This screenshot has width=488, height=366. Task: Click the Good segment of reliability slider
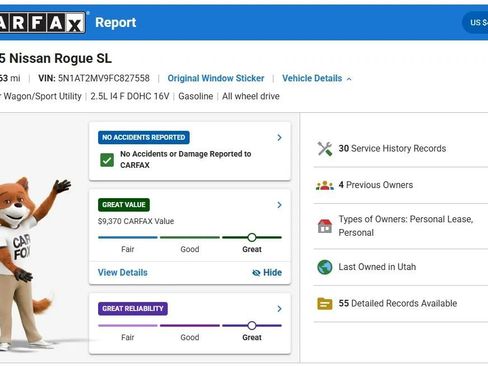[190, 325]
